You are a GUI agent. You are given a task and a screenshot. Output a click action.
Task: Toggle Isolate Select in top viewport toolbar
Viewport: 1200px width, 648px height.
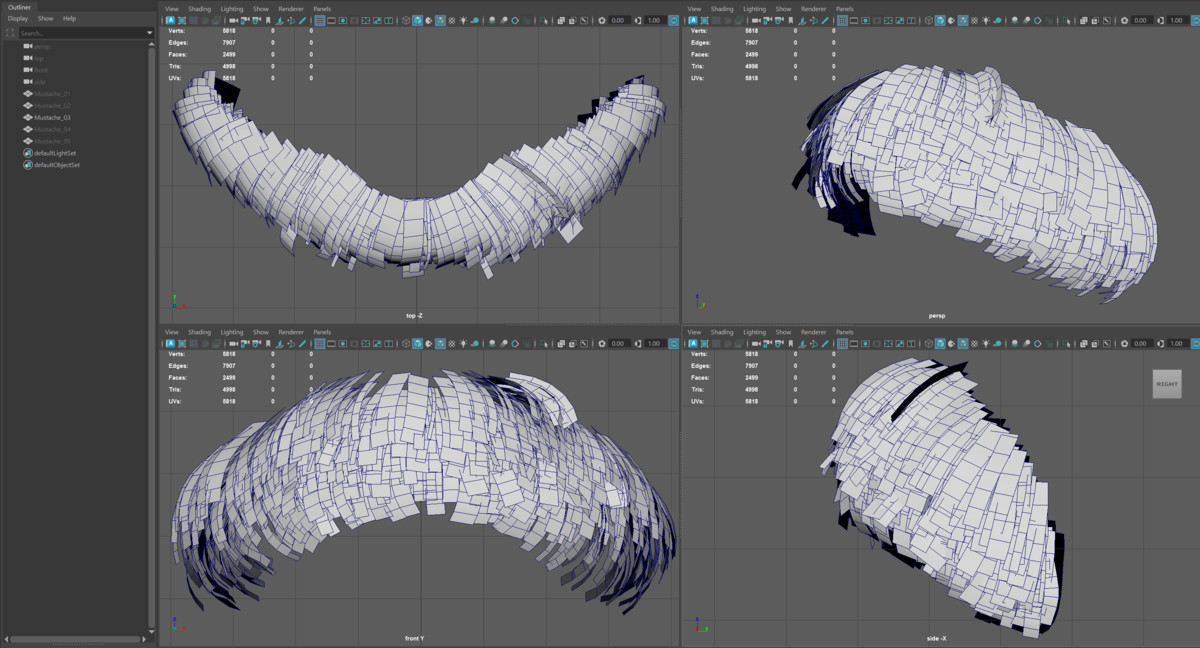[x=543, y=20]
